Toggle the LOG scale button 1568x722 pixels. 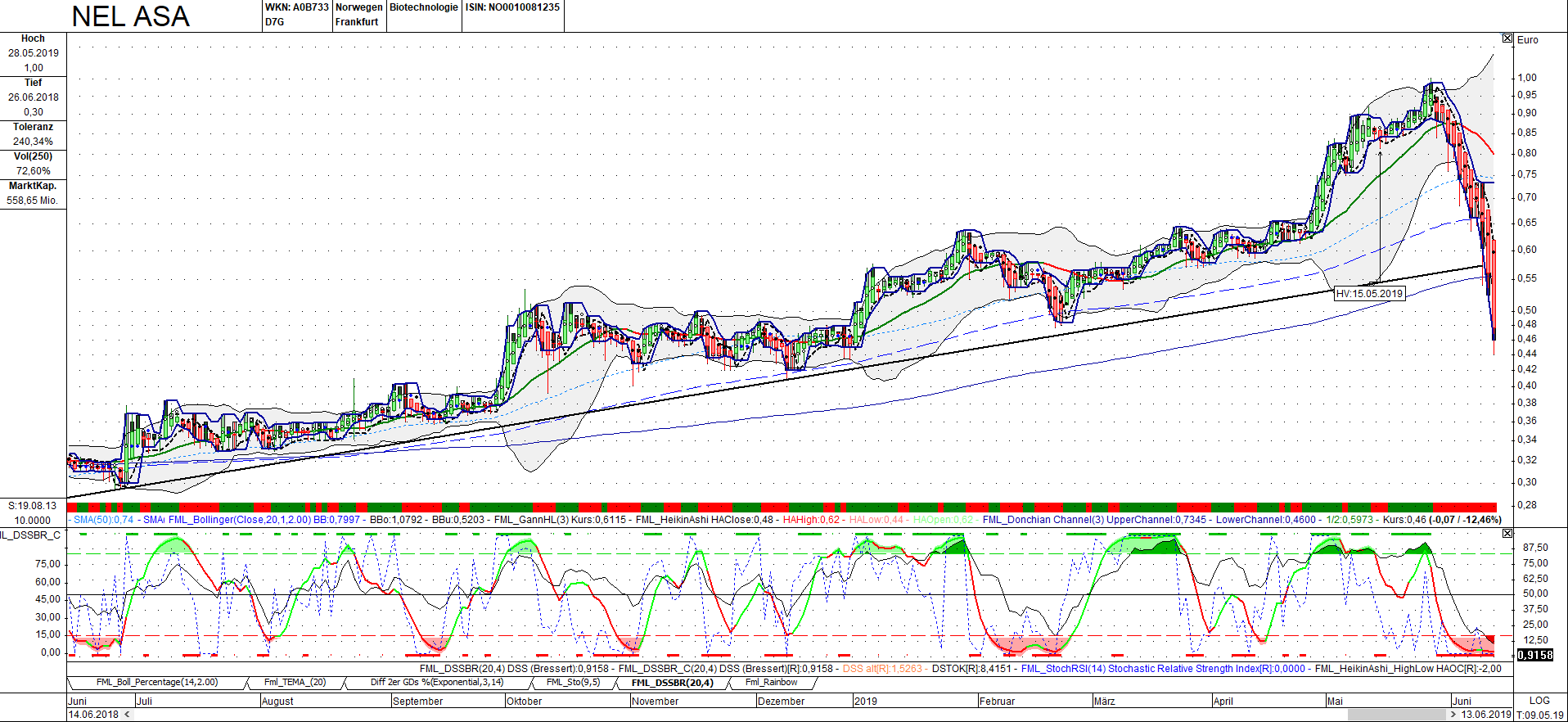tap(1539, 701)
